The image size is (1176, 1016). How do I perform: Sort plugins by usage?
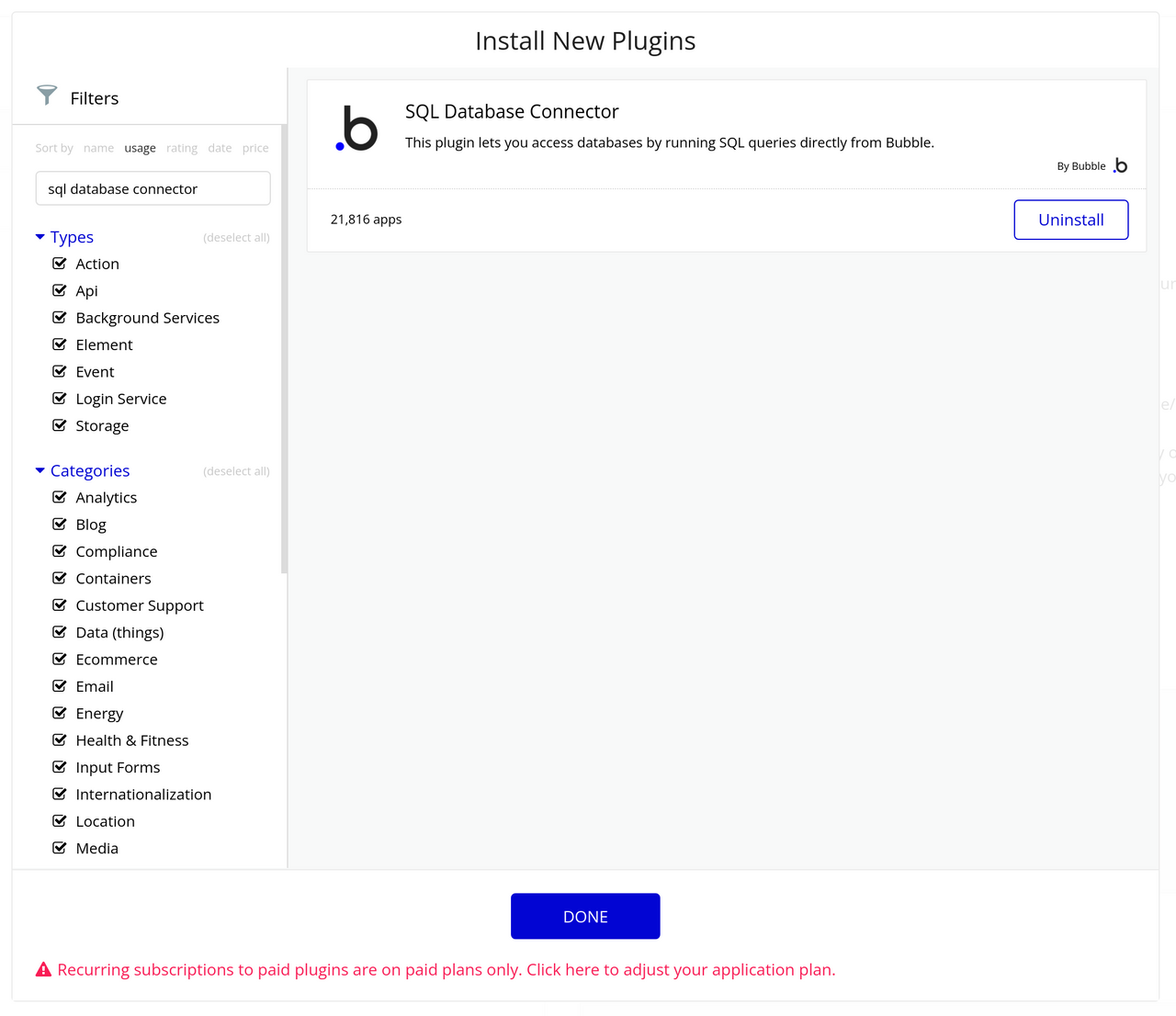[140, 148]
